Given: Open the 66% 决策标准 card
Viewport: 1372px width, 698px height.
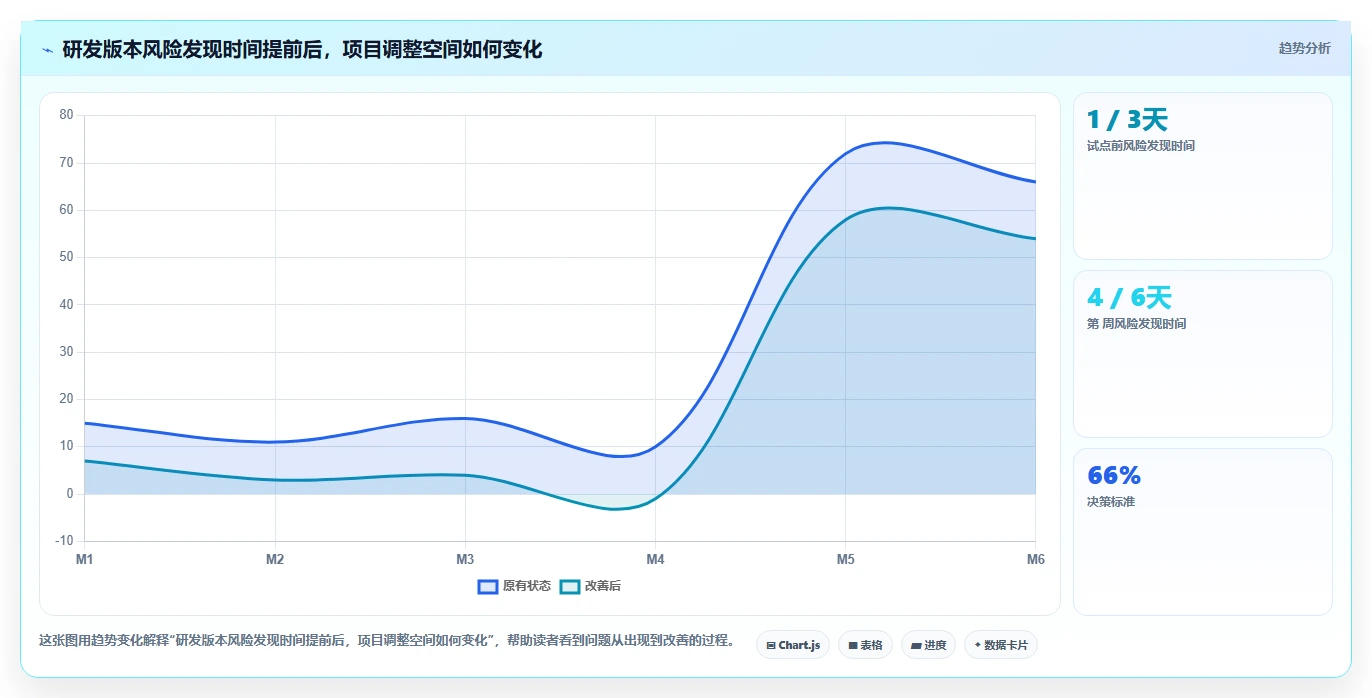Looking at the screenshot, I should (x=1202, y=532).
